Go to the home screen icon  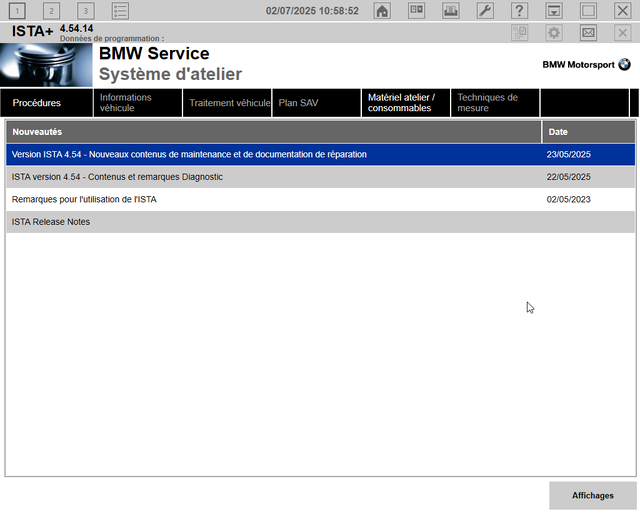coord(382,11)
